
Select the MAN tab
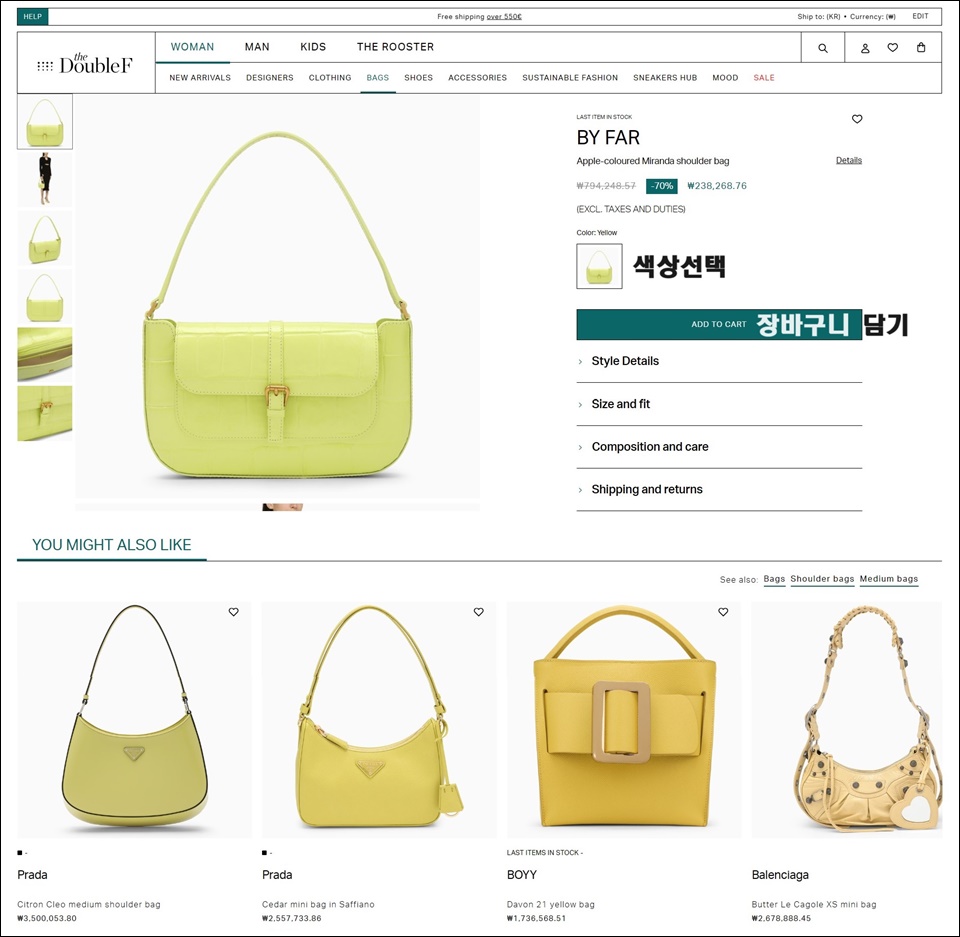click(257, 47)
